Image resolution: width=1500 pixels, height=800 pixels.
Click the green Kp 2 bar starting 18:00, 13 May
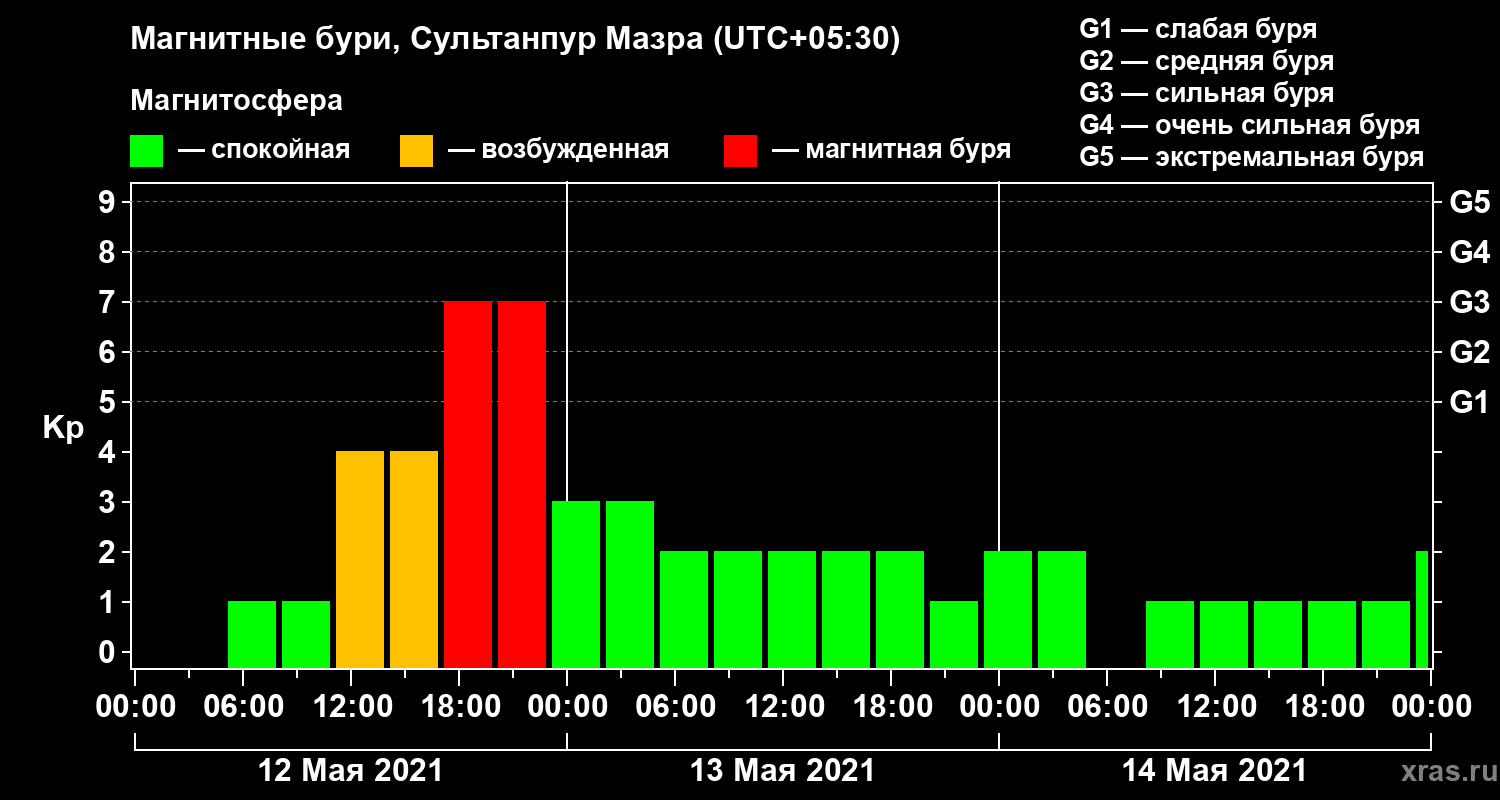point(900,609)
